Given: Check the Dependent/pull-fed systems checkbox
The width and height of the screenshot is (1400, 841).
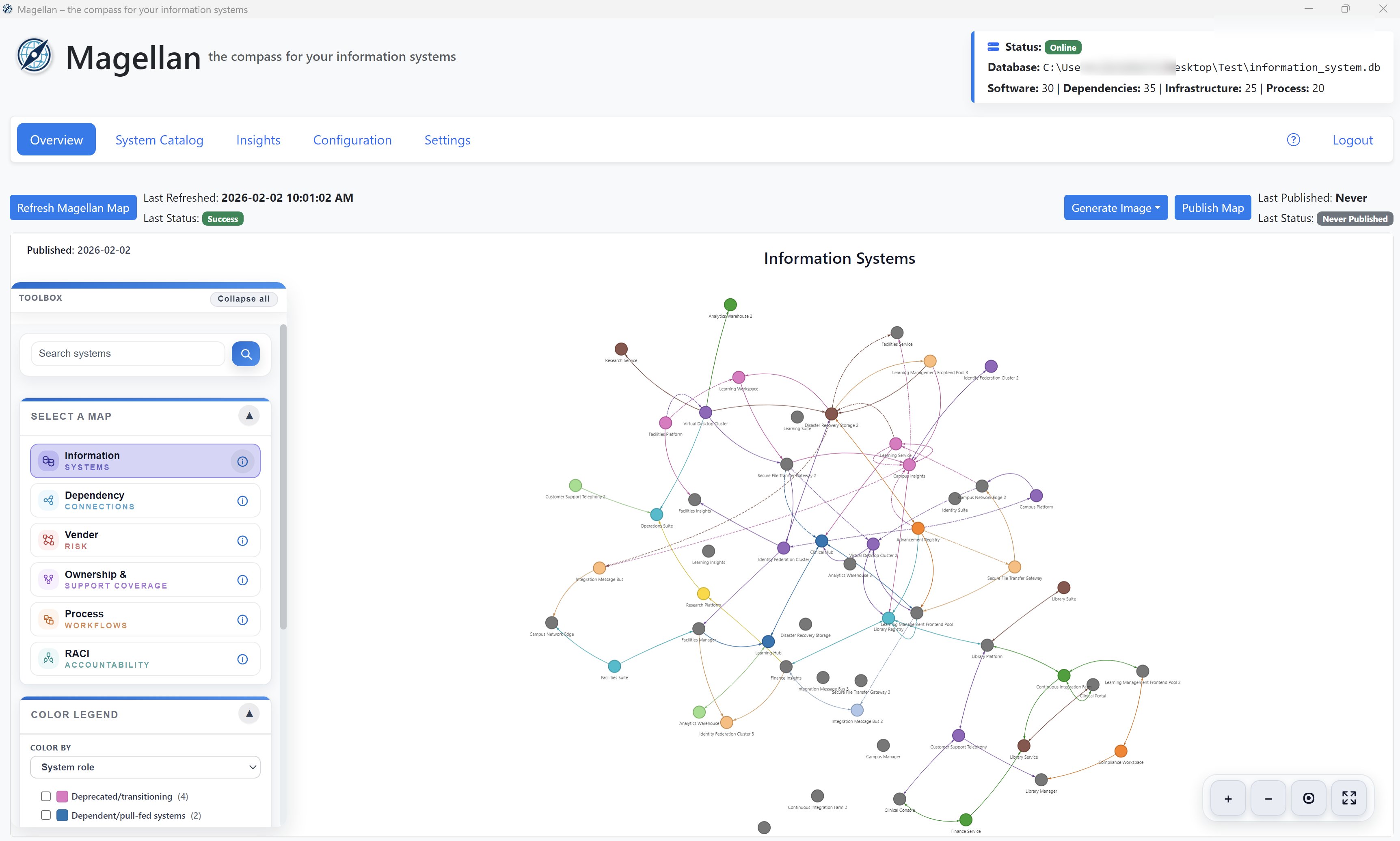Looking at the screenshot, I should pos(46,815).
